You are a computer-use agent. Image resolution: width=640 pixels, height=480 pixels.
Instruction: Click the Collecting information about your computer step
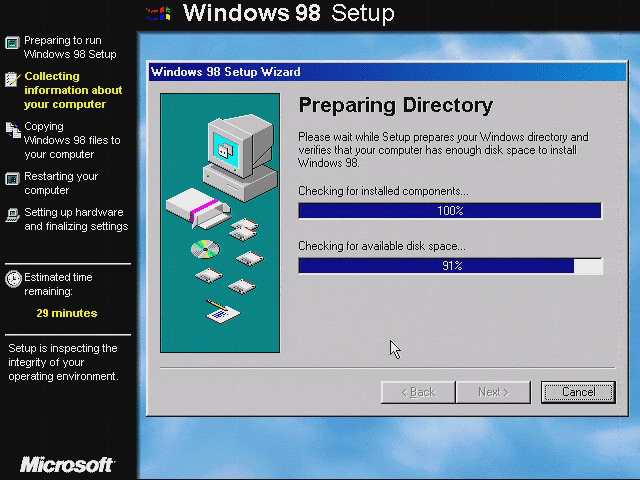point(73,90)
